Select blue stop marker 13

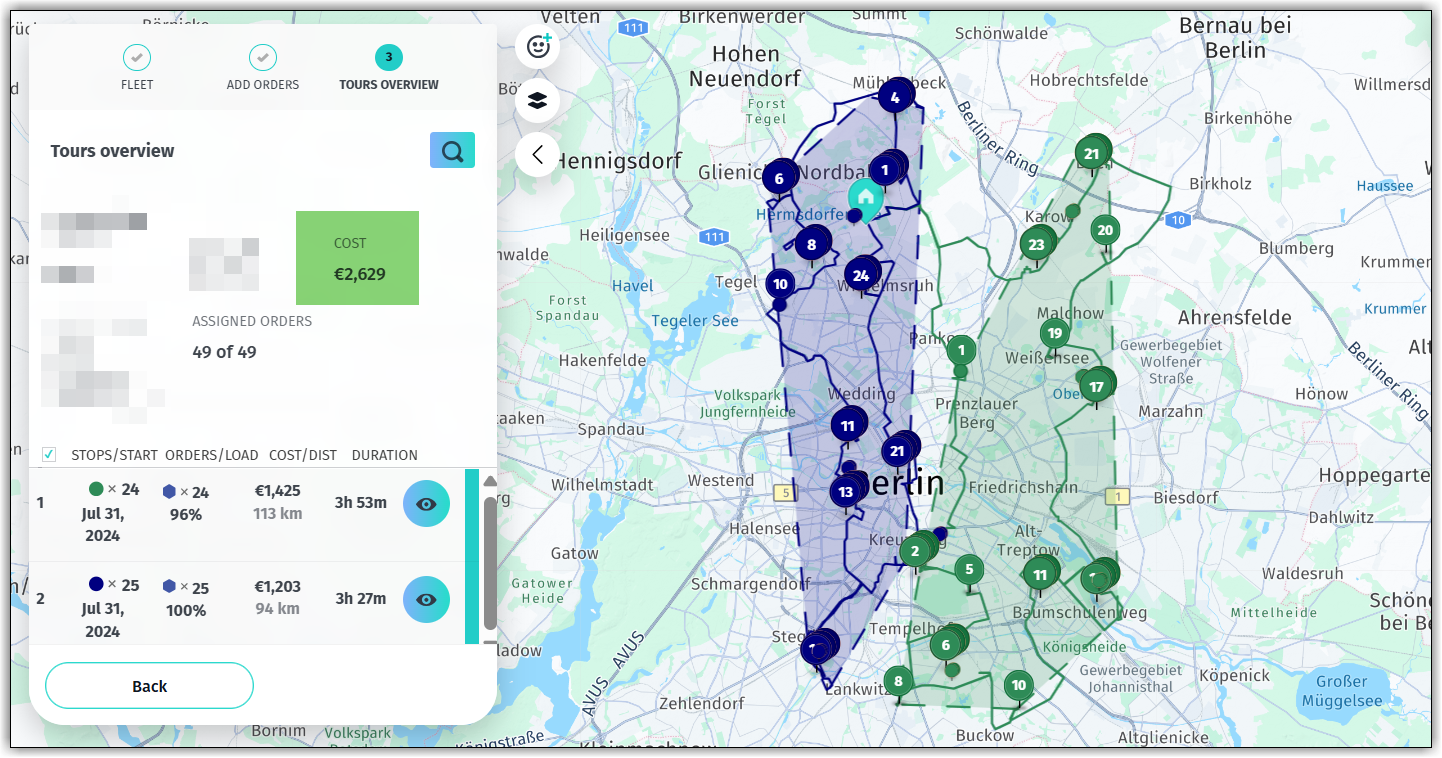(x=846, y=491)
